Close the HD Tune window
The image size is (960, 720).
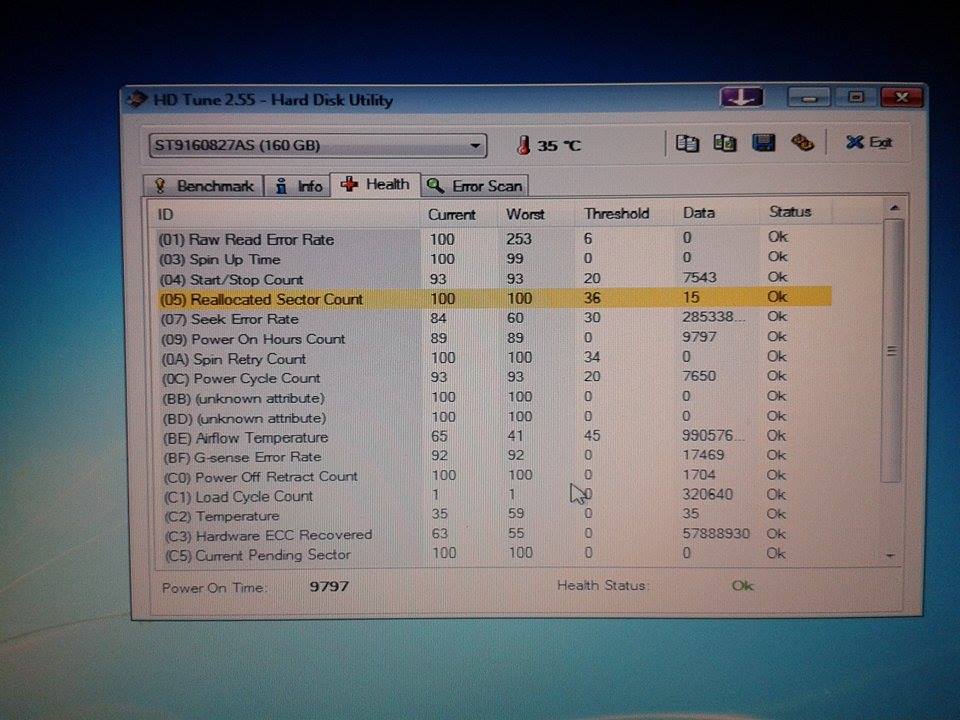(901, 97)
